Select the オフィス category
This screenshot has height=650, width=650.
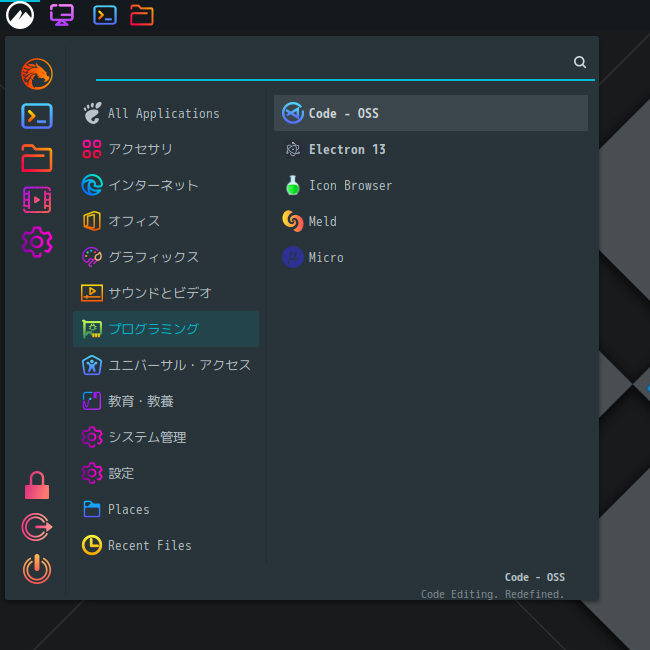tap(166, 221)
